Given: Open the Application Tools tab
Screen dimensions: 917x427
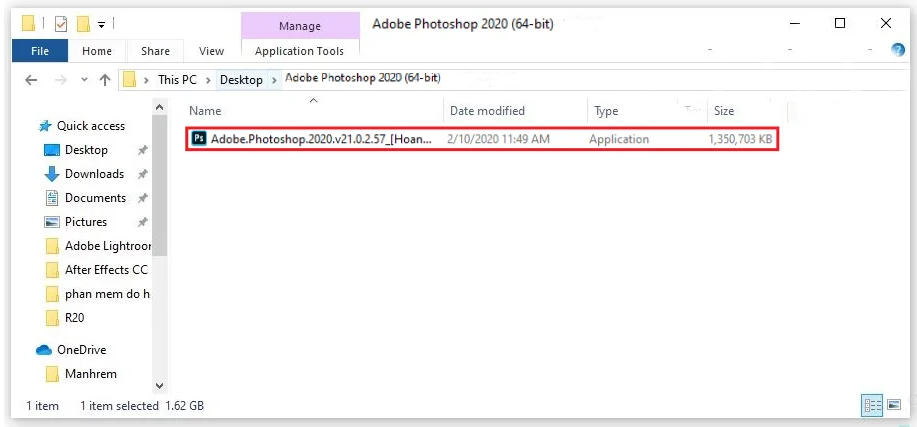Looking at the screenshot, I should pyautogui.click(x=299, y=51).
